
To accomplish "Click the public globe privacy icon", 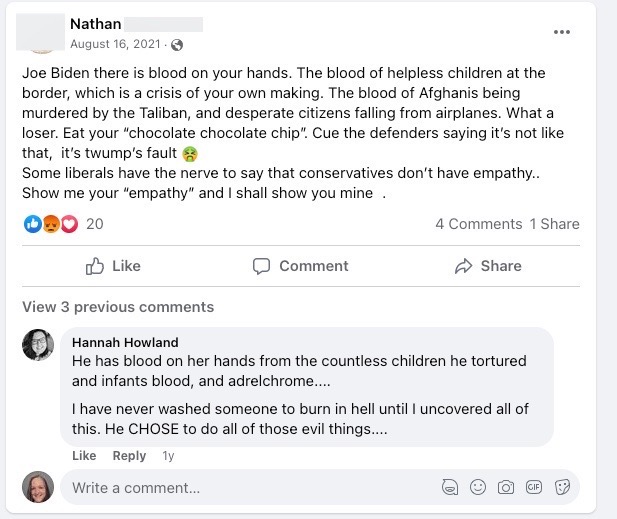I will [177, 45].
